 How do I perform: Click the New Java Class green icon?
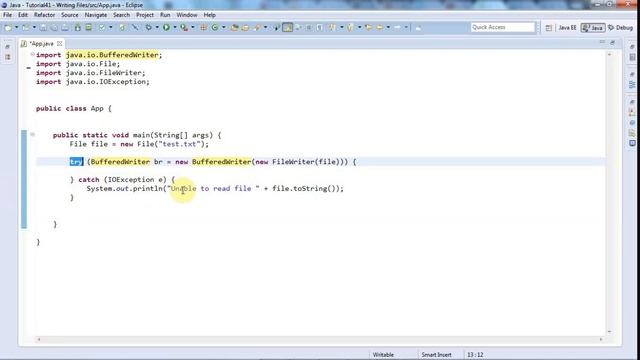(x=215, y=28)
